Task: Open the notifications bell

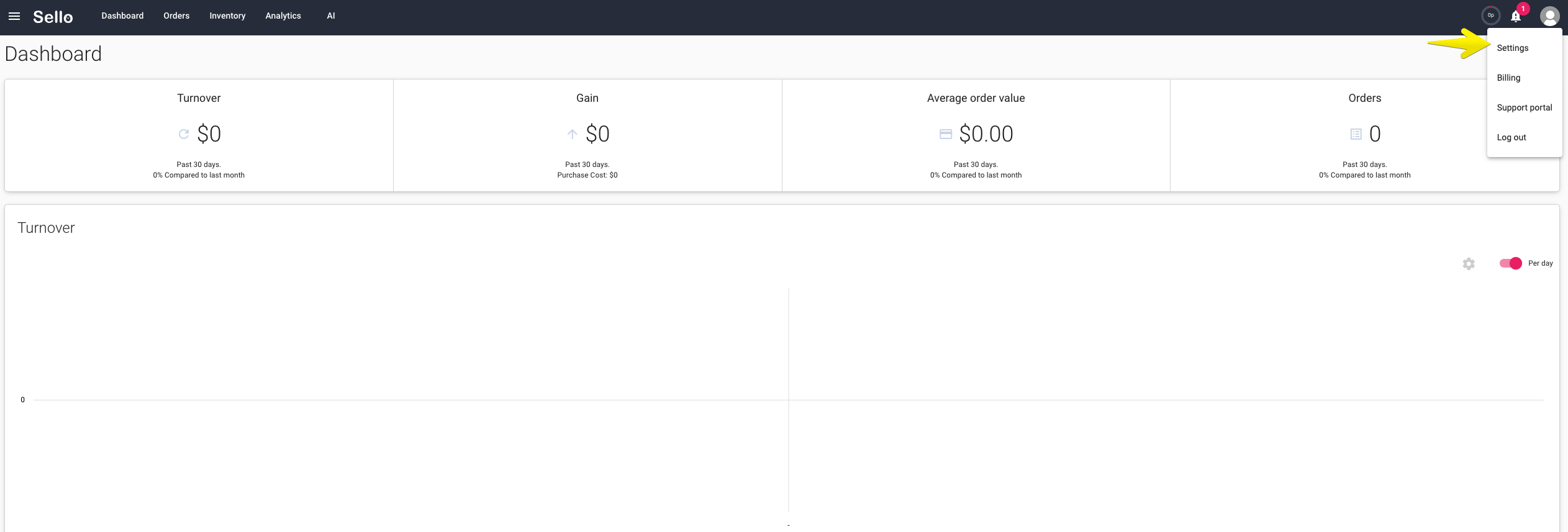Action: click(1516, 16)
